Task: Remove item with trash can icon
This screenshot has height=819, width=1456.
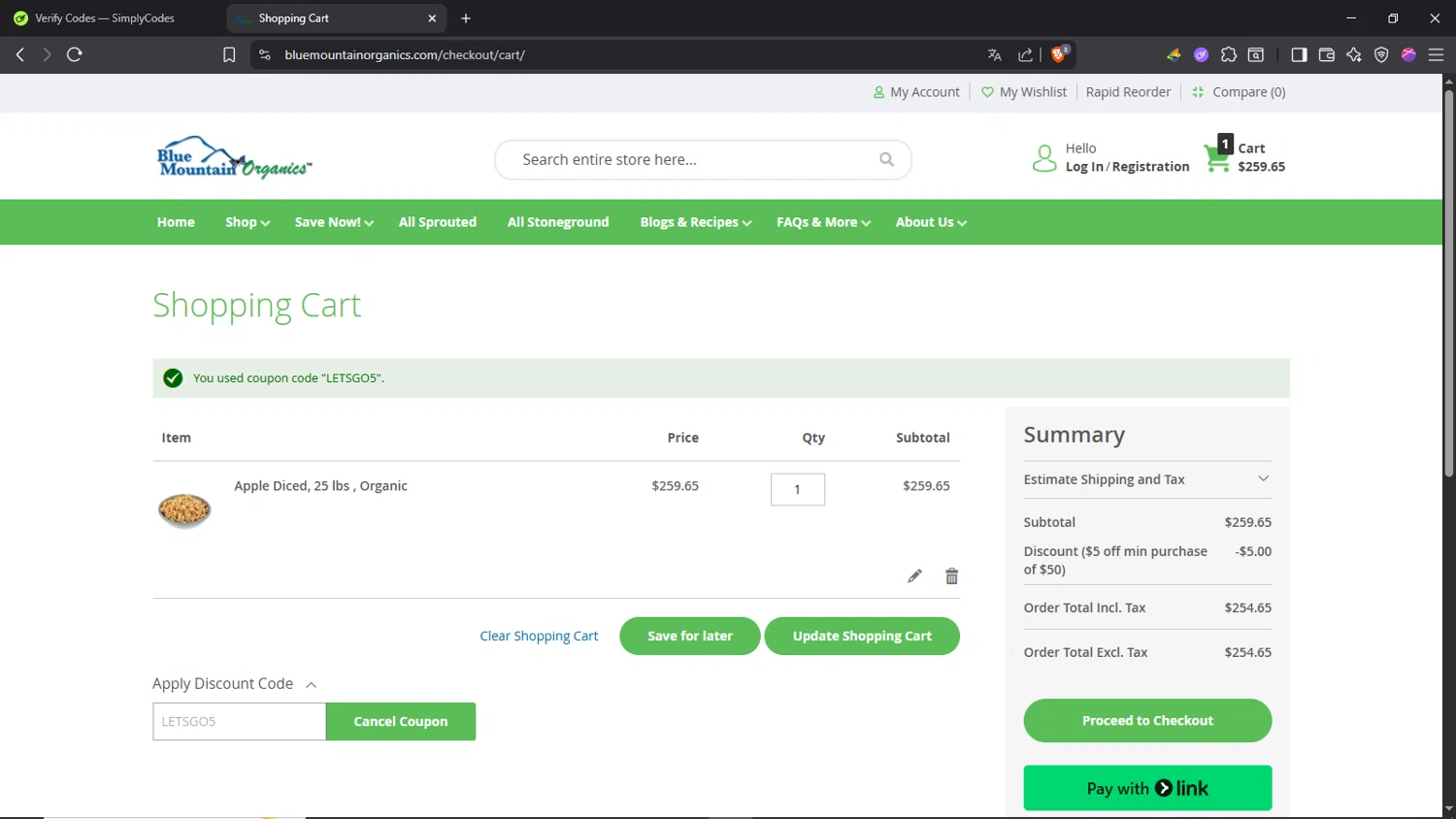Action: pos(951,576)
